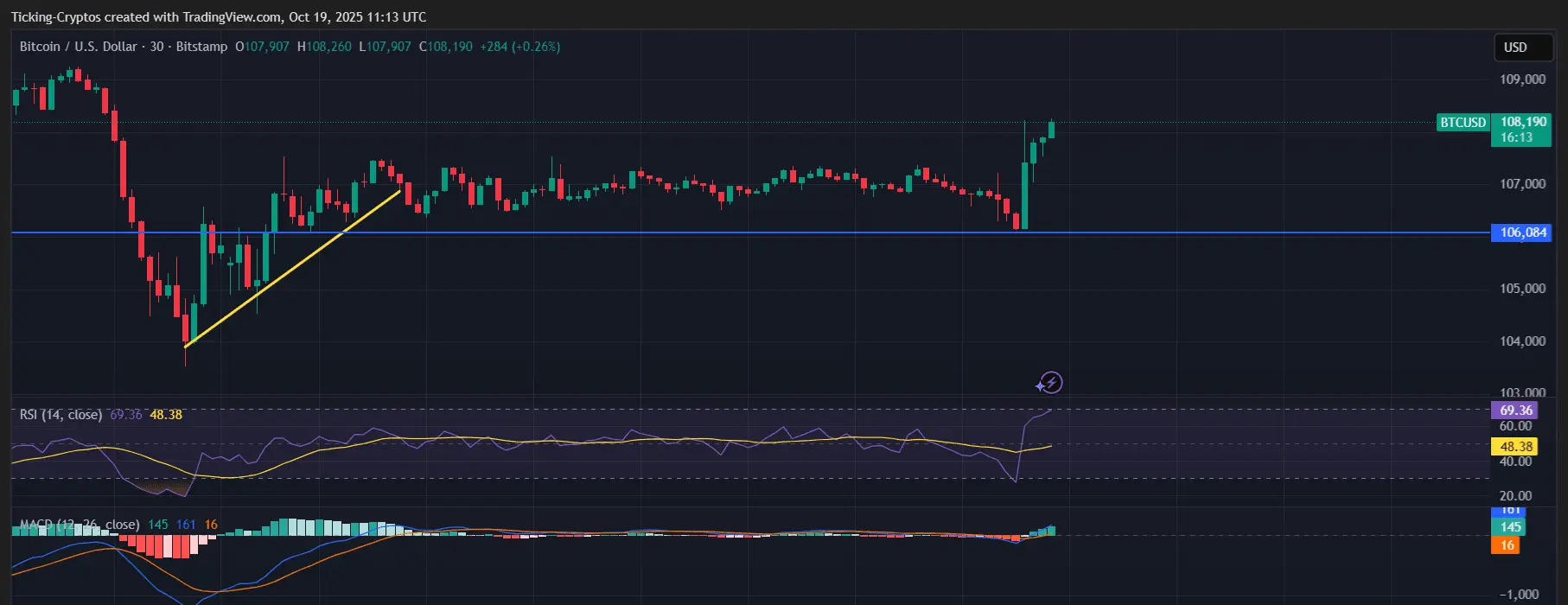Click the orange 16 MACD histogram label
The image size is (1568, 605).
(1507, 545)
